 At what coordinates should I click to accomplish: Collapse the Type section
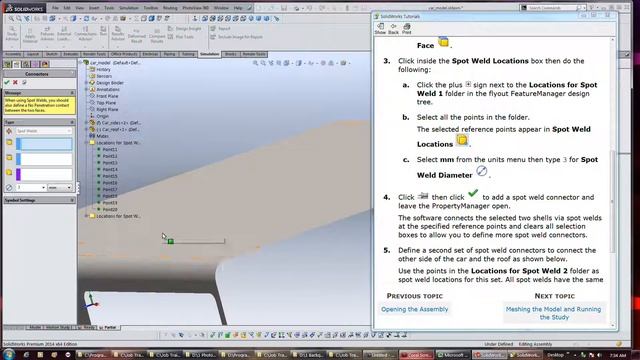pyautogui.click(x=72, y=122)
